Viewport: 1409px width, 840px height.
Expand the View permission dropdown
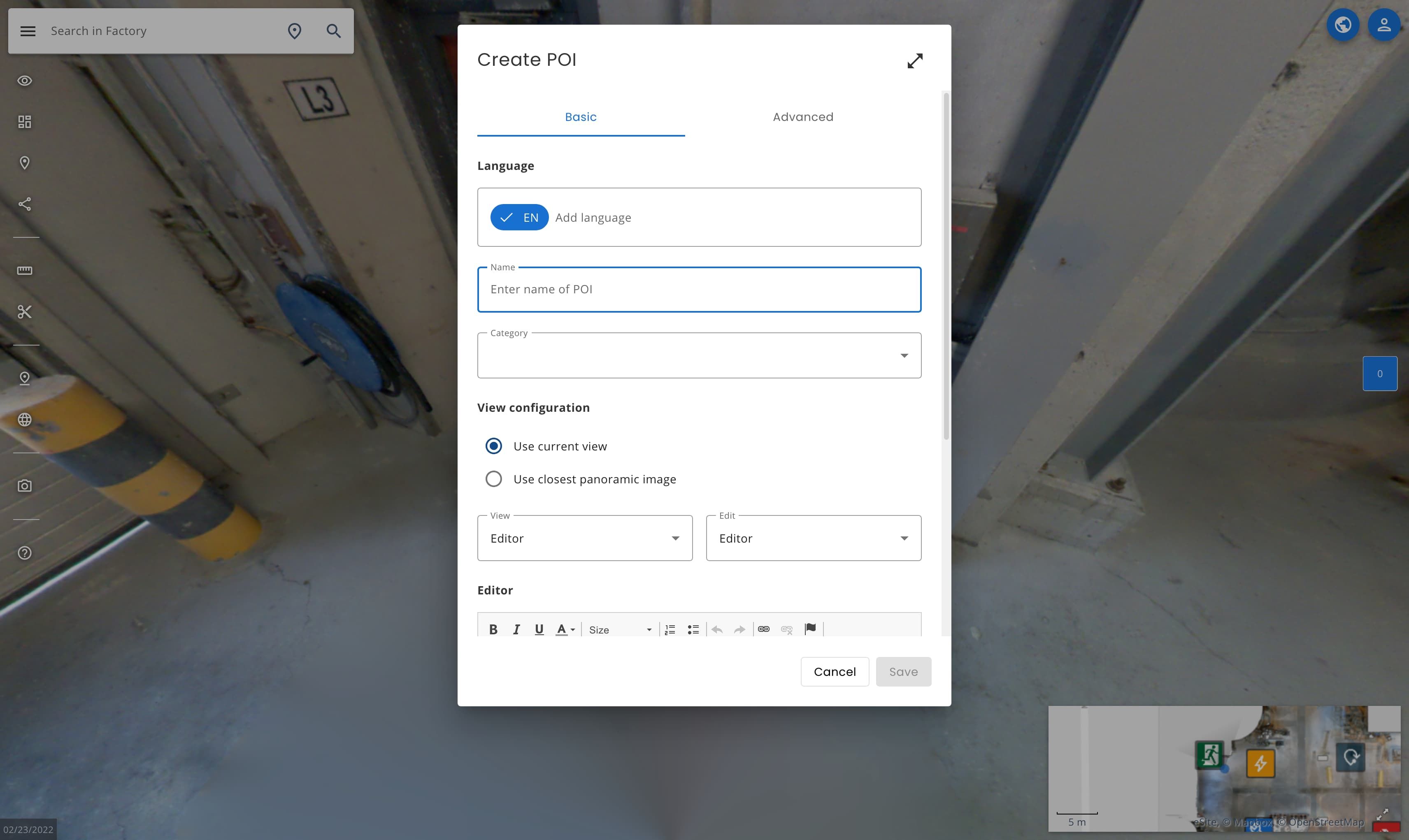click(584, 538)
